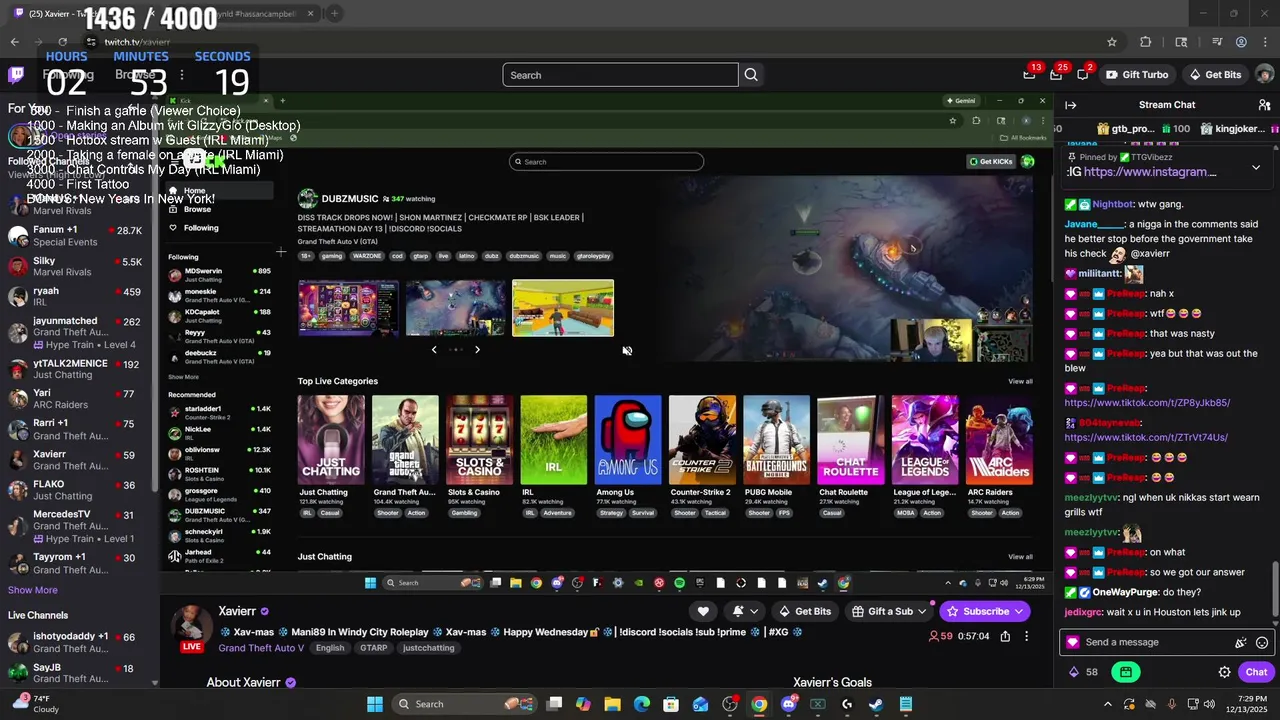Click the GTARP stream tag
Viewport: 1280px width, 720px height.
[373, 648]
